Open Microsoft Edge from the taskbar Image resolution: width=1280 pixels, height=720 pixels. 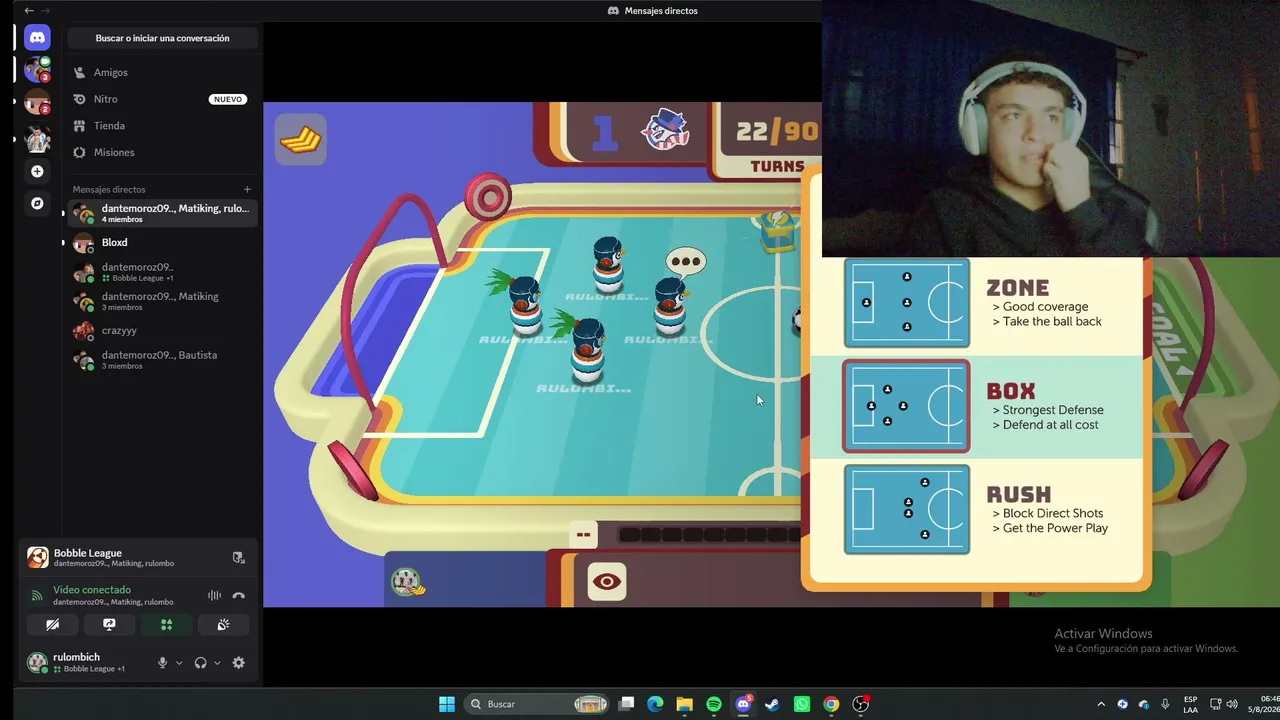pos(655,704)
